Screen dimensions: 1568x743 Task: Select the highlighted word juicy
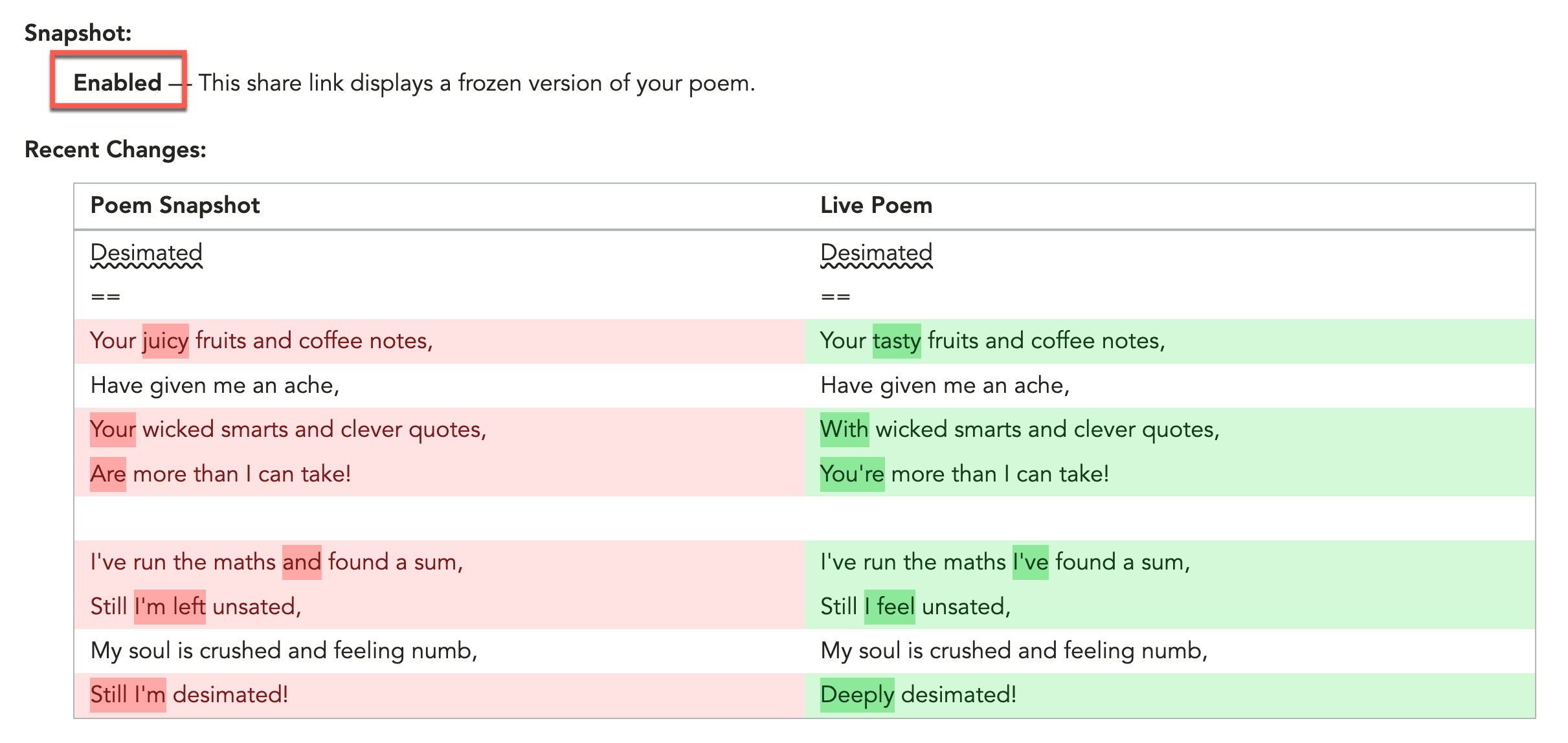click(164, 340)
